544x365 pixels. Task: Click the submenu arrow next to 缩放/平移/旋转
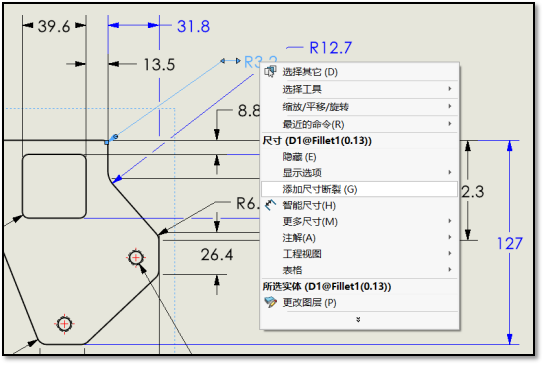point(450,106)
